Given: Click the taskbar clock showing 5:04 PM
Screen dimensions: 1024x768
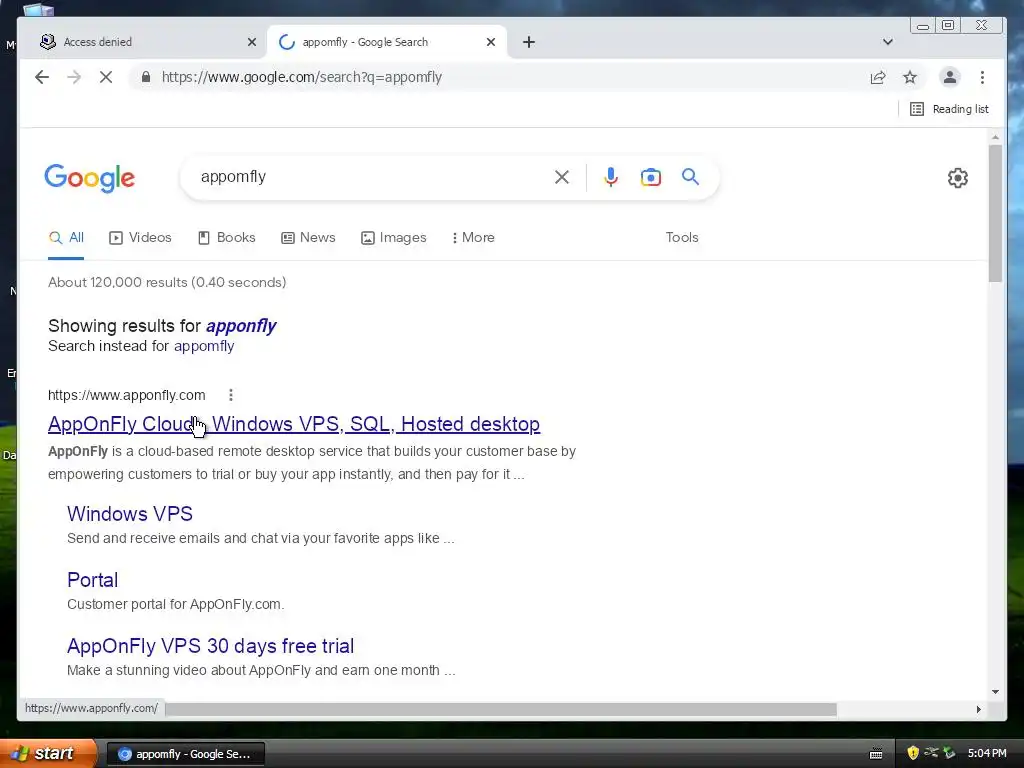Looking at the screenshot, I should click(987, 754).
